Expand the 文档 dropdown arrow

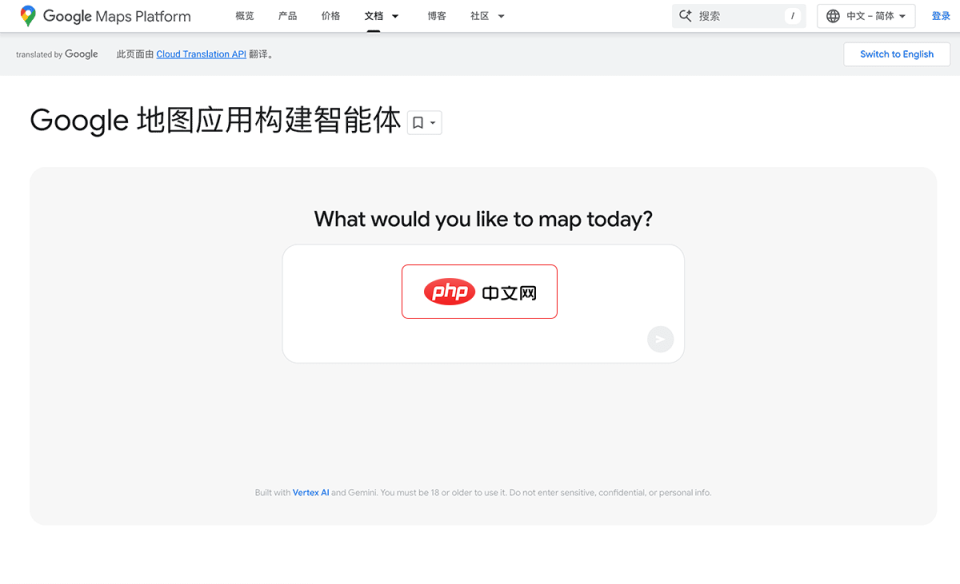tap(395, 17)
